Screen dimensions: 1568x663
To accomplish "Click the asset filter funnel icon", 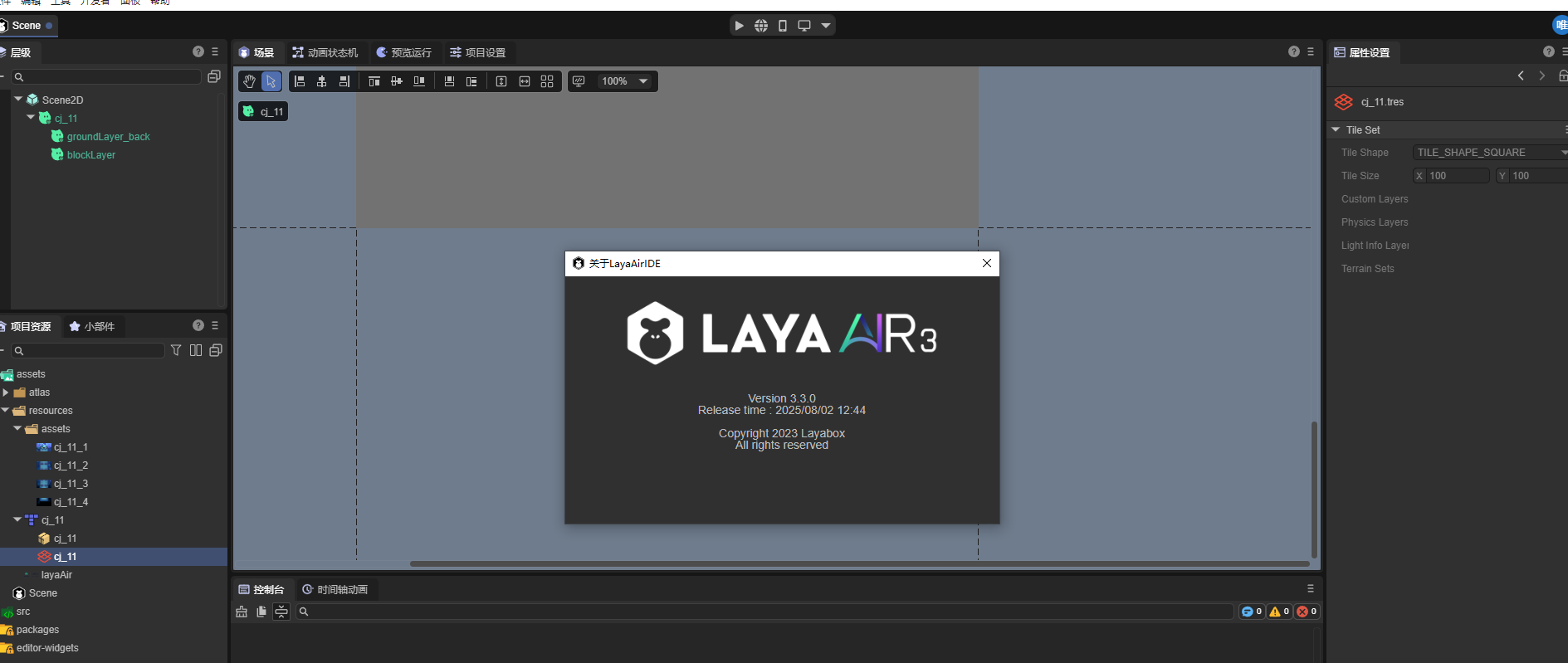I will point(176,350).
